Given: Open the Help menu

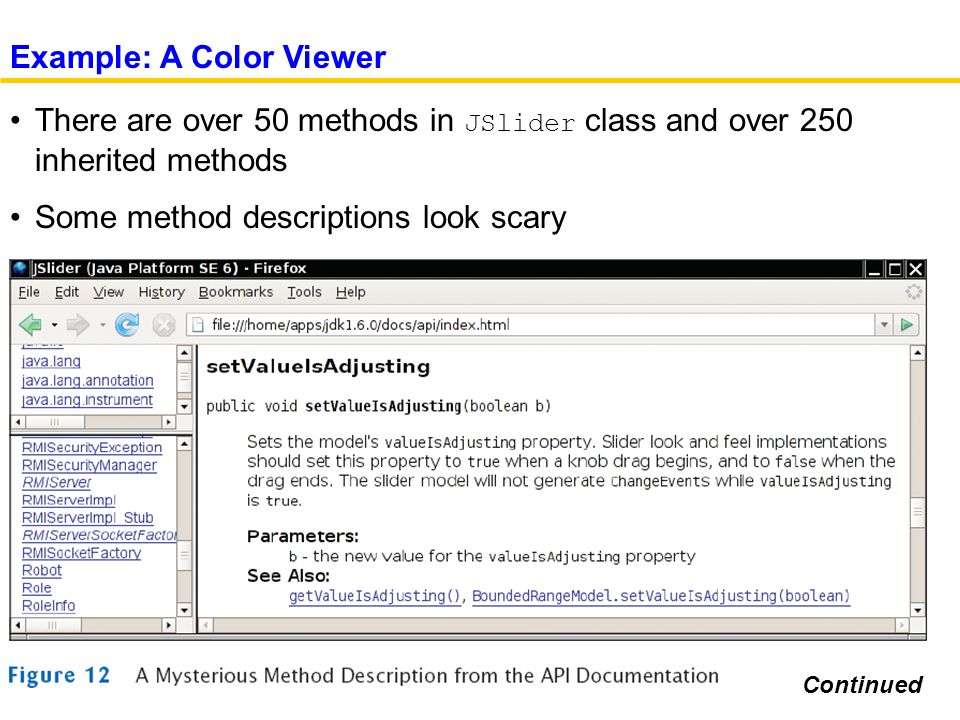Looking at the screenshot, I should coord(350,292).
